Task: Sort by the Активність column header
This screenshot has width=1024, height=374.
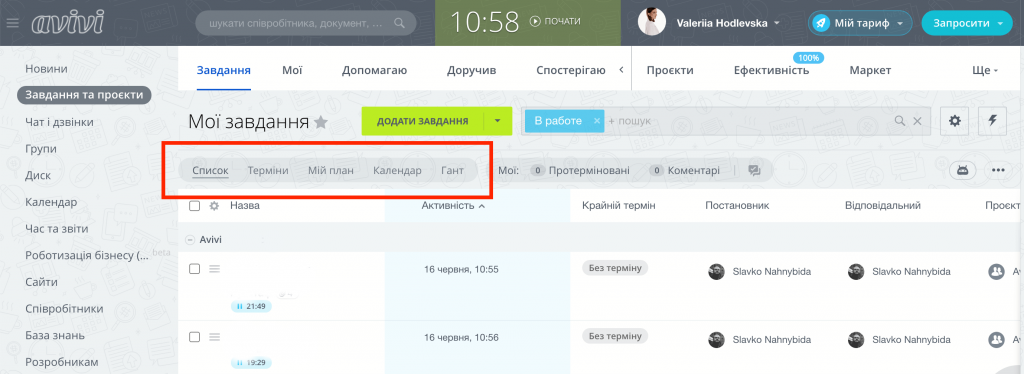Action: (x=453, y=206)
